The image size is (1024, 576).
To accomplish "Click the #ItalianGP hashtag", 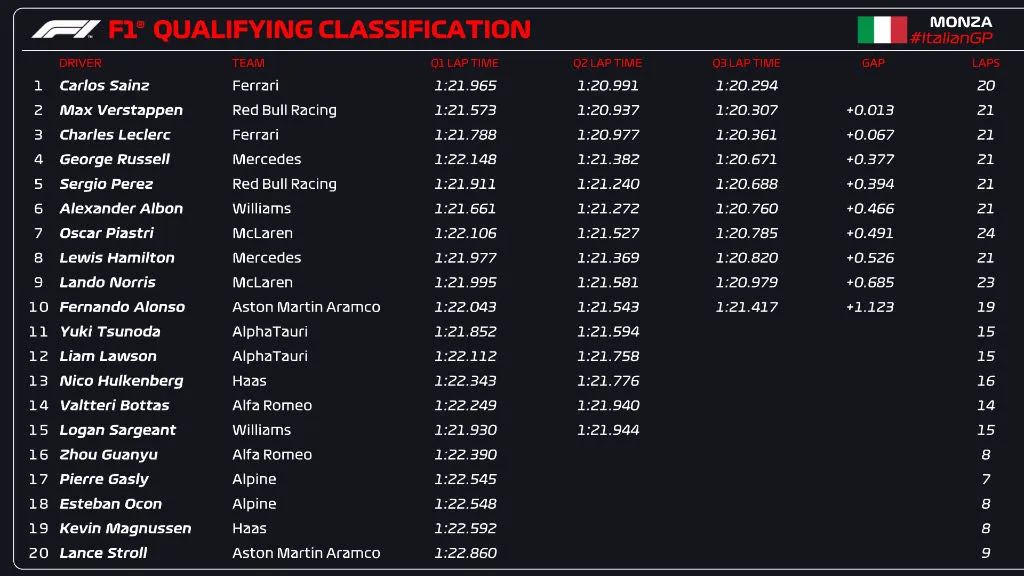I will (x=951, y=38).
